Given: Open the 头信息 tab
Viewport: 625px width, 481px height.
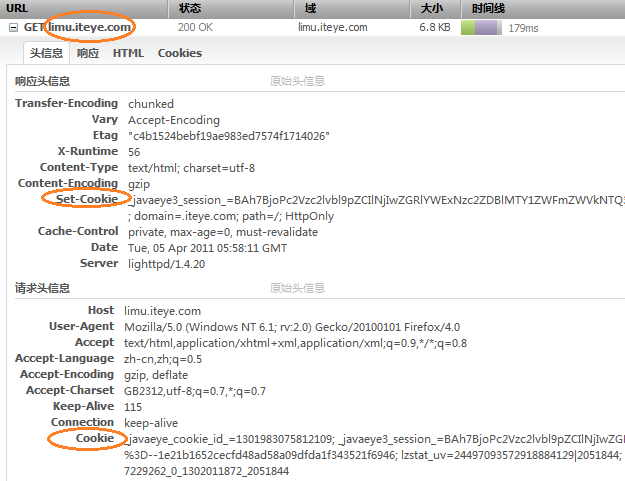Looking at the screenshot, I should tap(46, 53).
